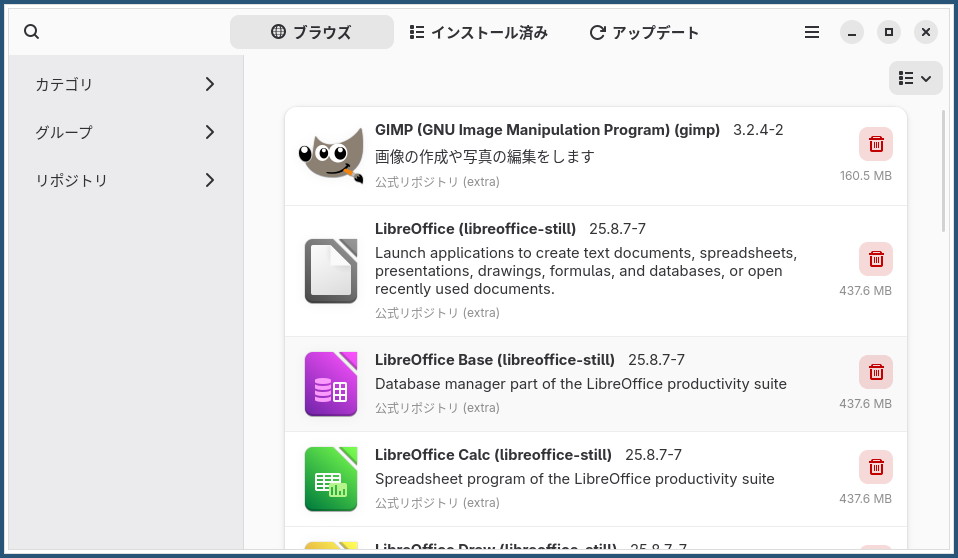Click "Database manager part of the LibreOffice" description
Screen dimensions: 958x558
[581, 384]
